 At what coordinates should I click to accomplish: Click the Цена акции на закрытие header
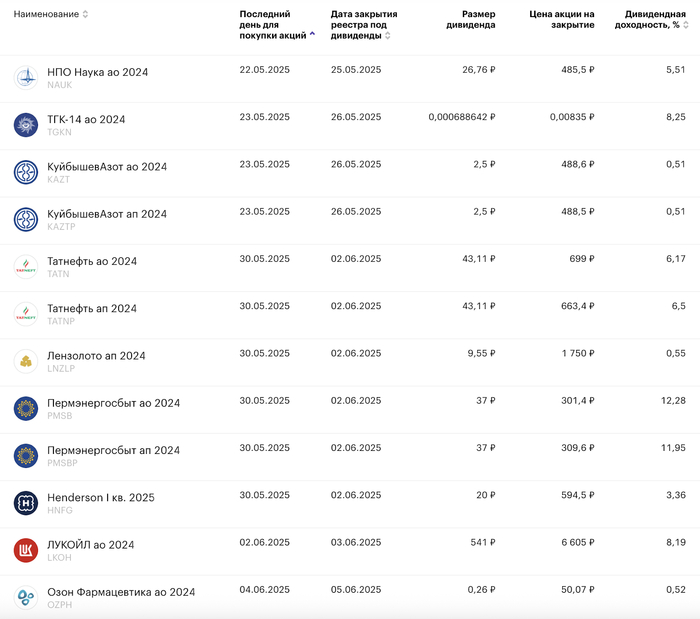562,20
